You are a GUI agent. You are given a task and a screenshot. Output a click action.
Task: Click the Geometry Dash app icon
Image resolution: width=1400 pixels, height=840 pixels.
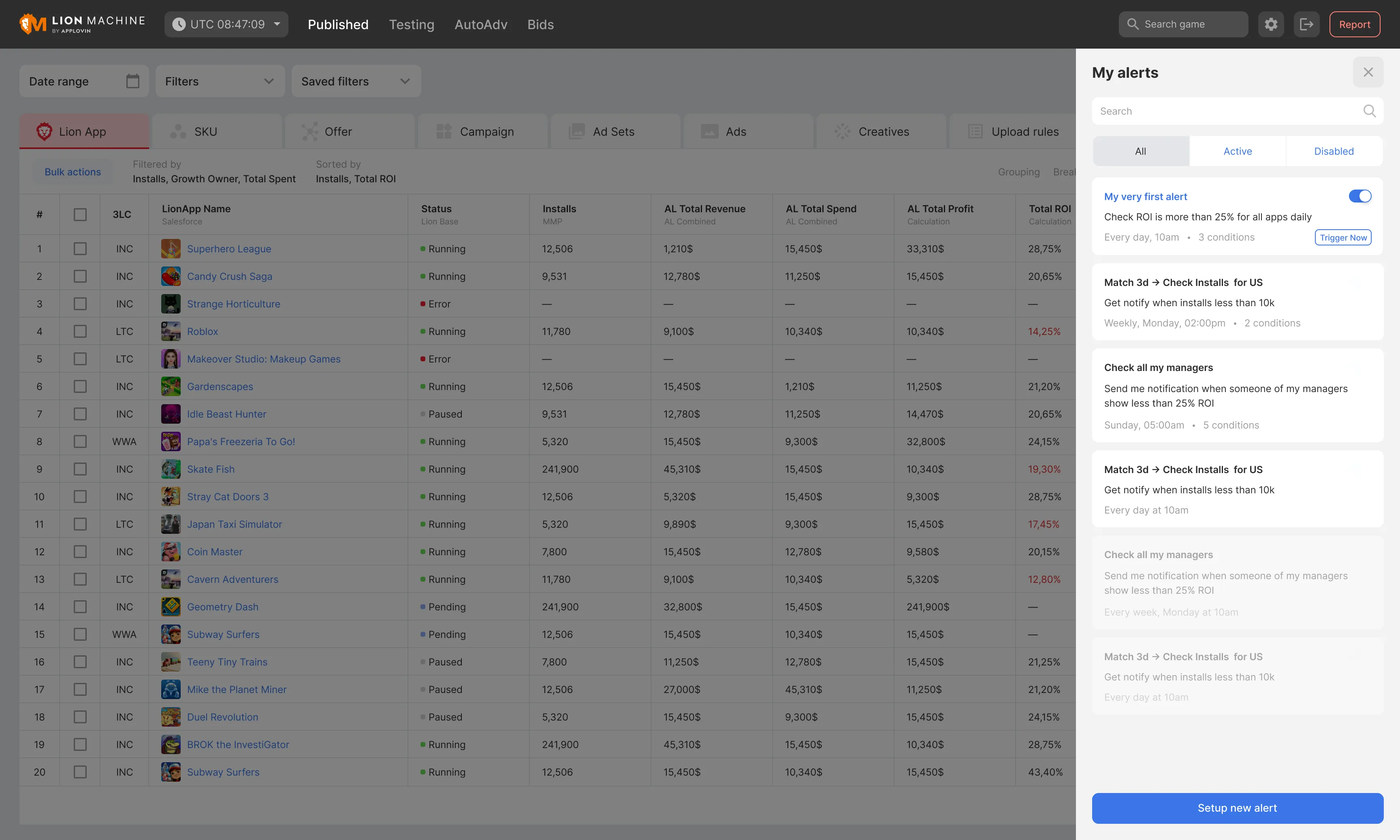pyautogui.click(x=171, y=607)
